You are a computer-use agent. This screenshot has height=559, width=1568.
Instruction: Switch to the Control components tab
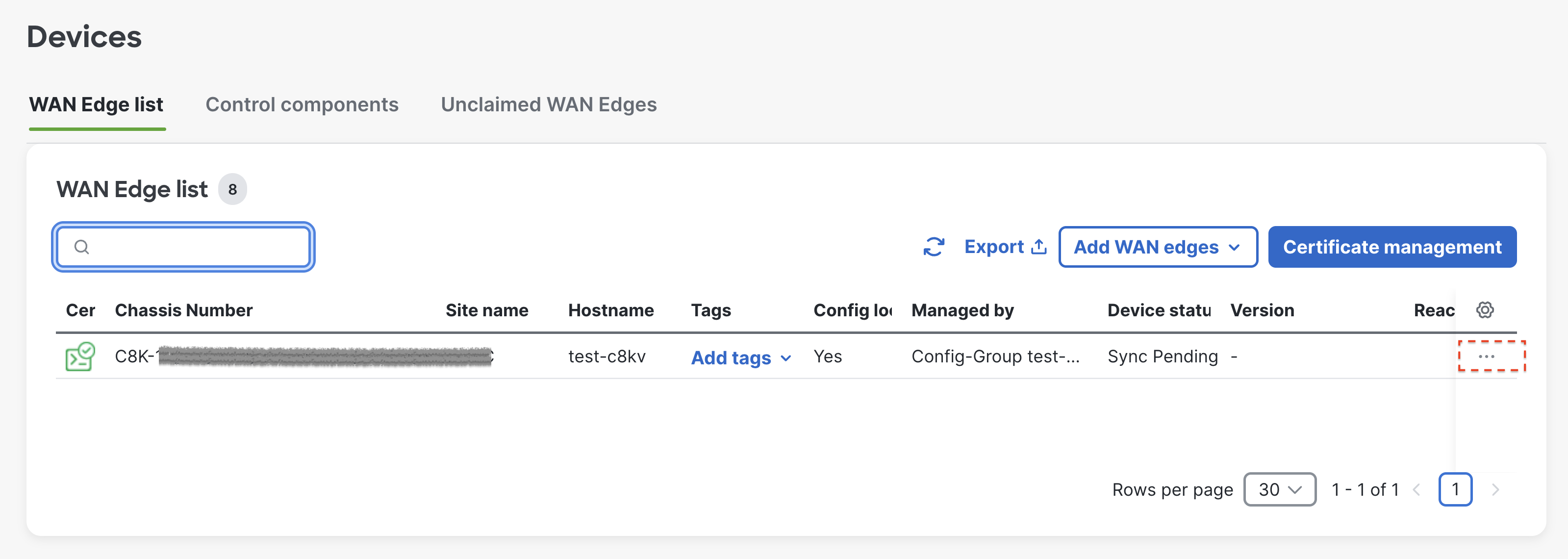pyautogui.click(x=302, y=104)
